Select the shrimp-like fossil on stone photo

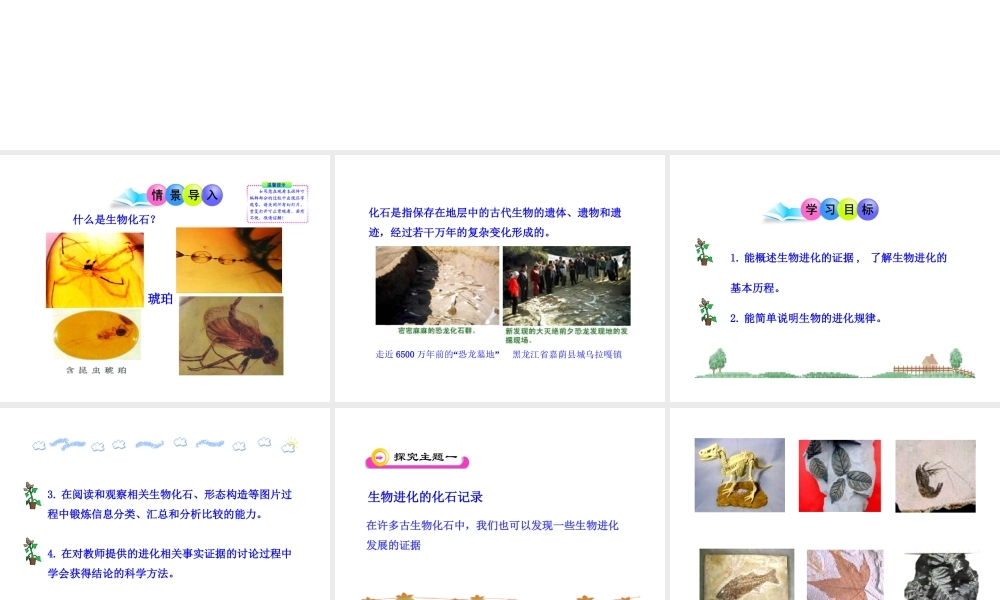click(x=936, y=476)
